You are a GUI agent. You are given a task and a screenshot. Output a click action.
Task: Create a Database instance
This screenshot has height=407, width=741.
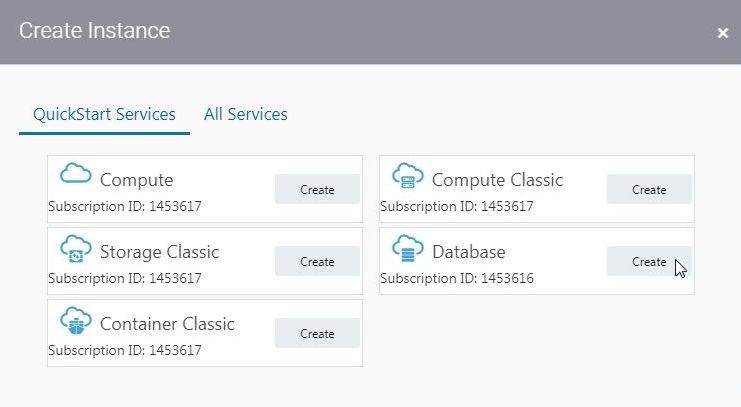649,261
